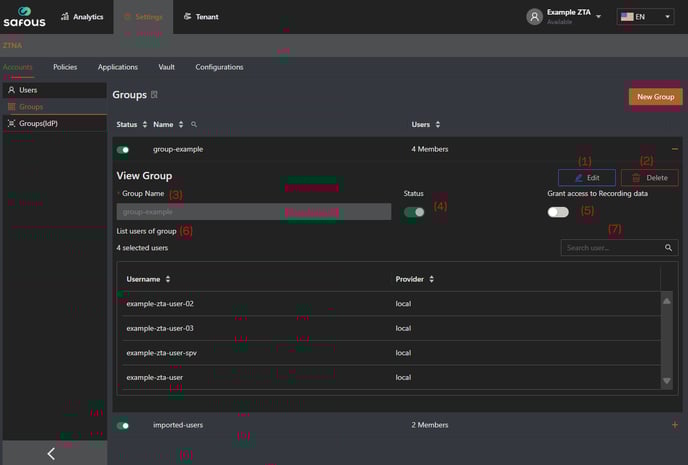Sort groups by Status column arrows
688x465 pixels.
point(143,125)
